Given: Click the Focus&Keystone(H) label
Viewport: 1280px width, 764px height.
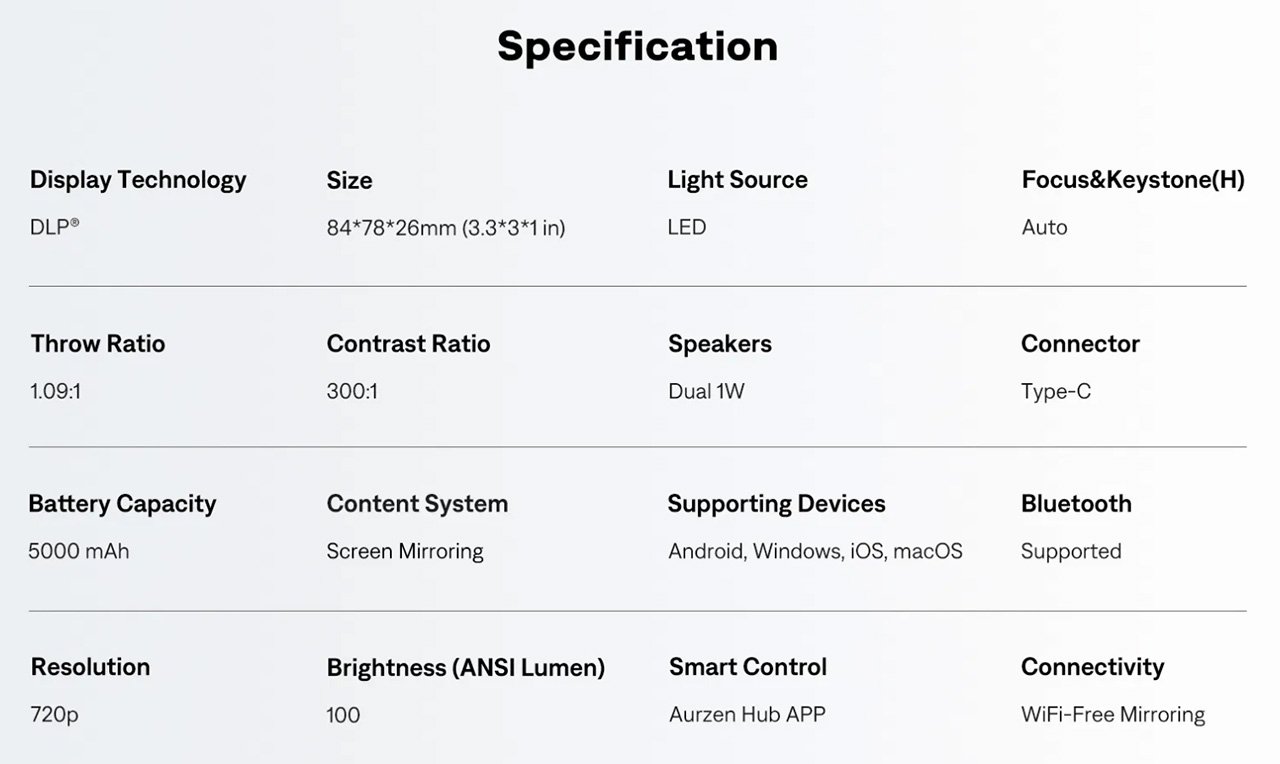Looking at the screenshot, I should point(1133,180).
